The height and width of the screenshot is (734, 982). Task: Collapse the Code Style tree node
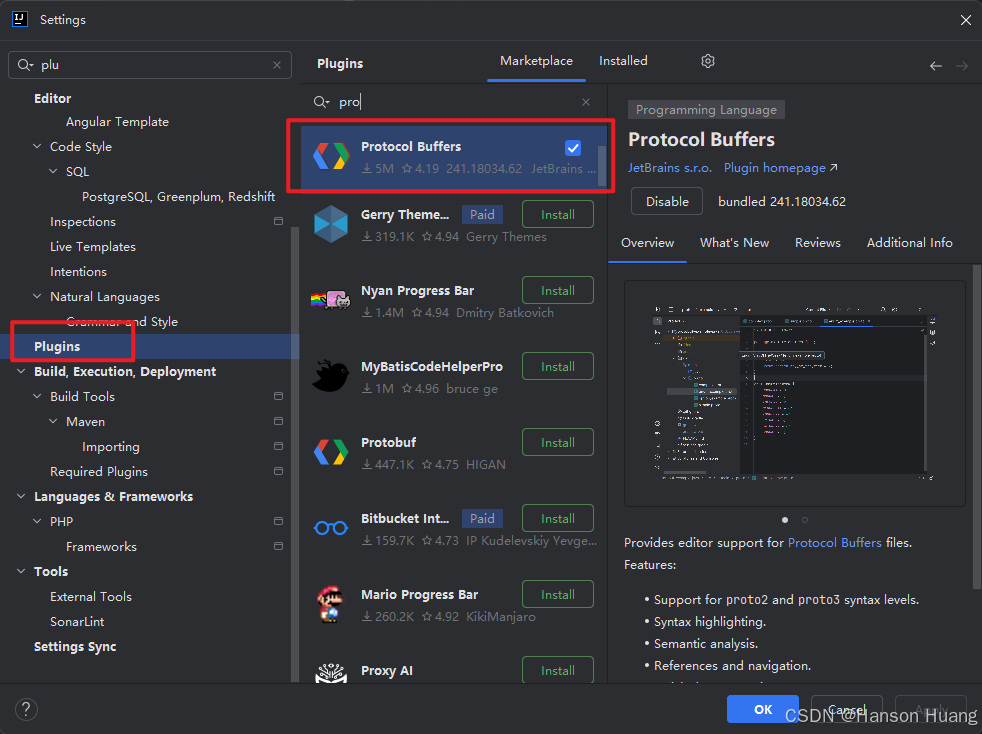click(x=37, y=146)
